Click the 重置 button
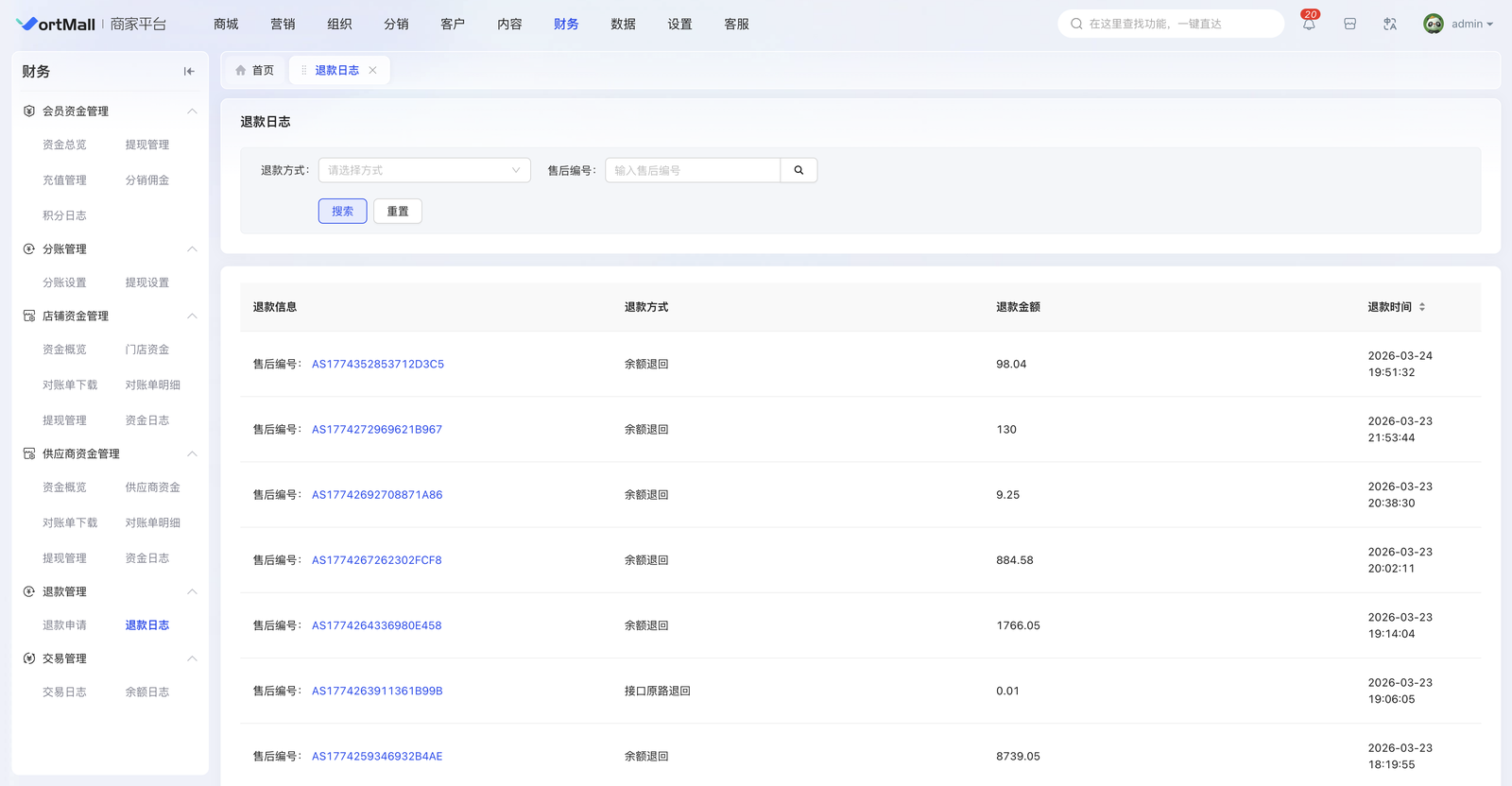 coord(398,212)
